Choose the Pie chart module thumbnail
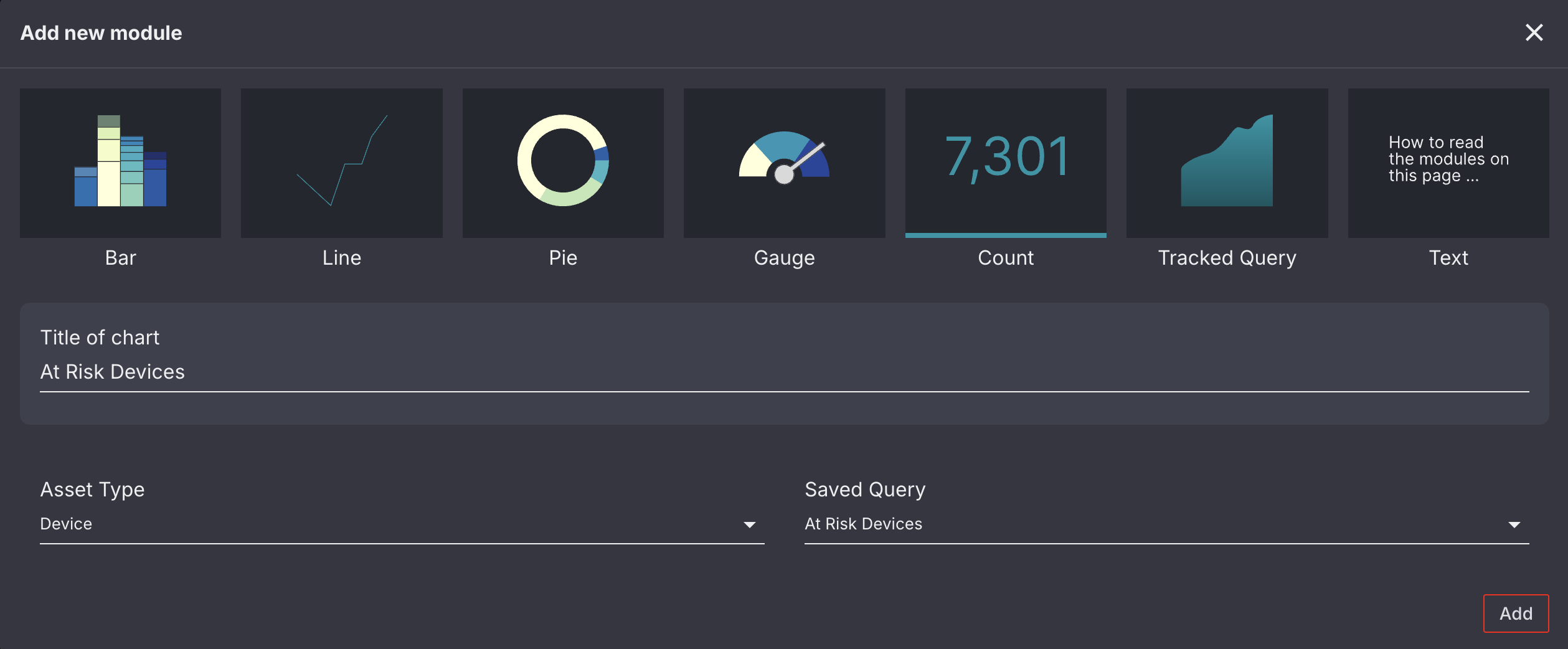 coord(562,163)
